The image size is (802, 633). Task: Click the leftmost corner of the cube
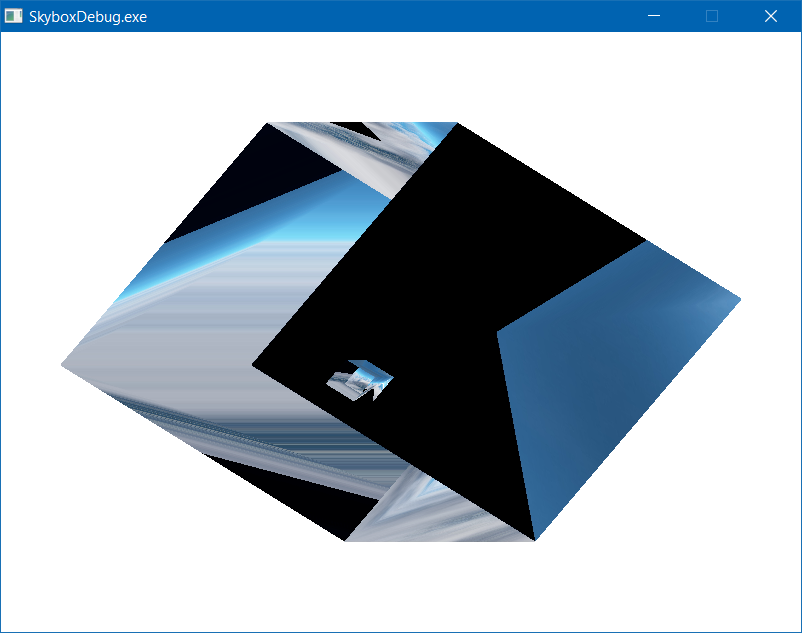click(64, 365)
